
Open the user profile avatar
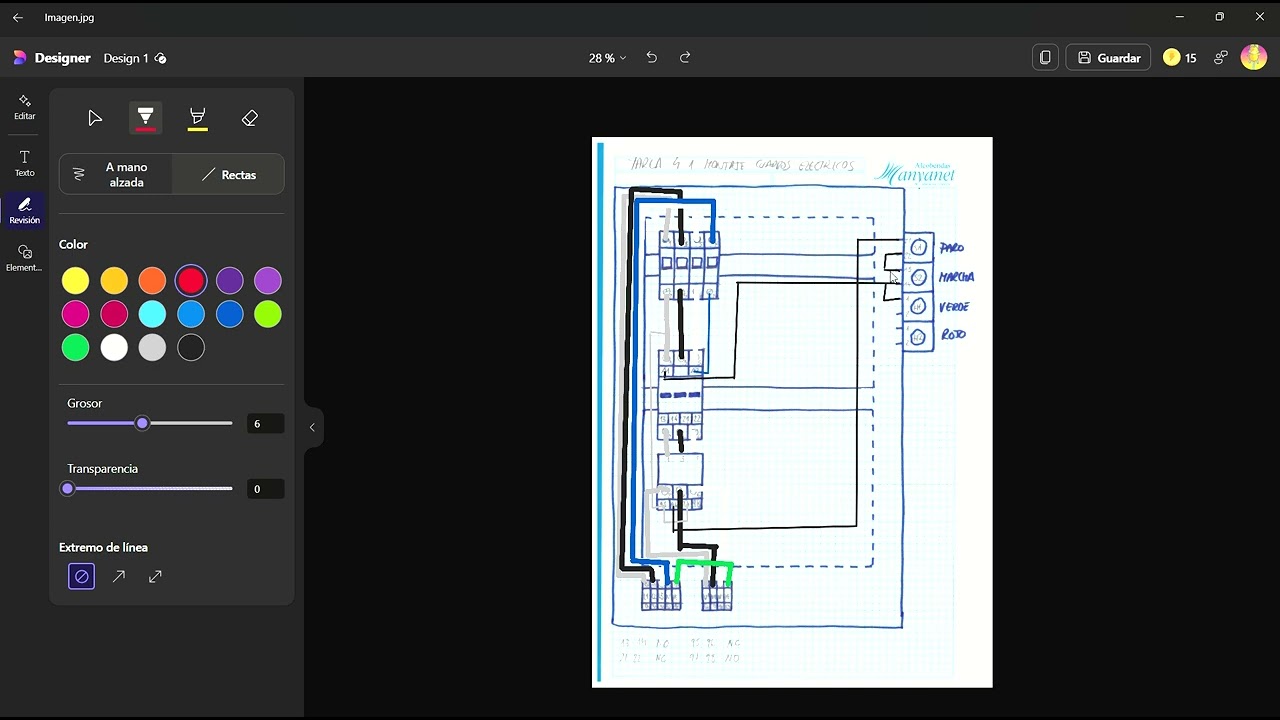[1254, 58]
